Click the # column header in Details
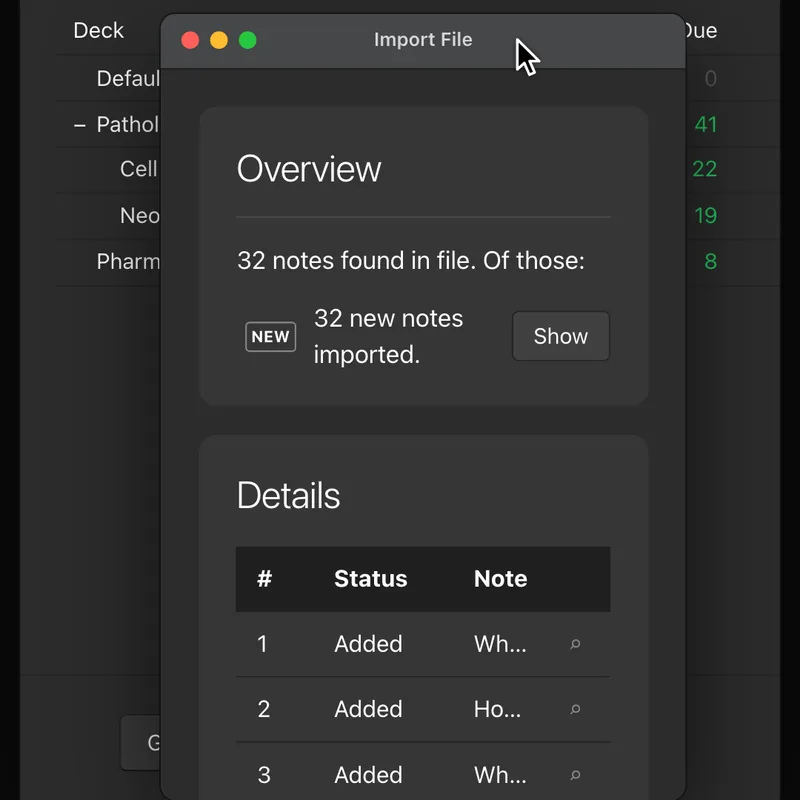Viewport: 800px width, 800px height. [x=264, y=579]
